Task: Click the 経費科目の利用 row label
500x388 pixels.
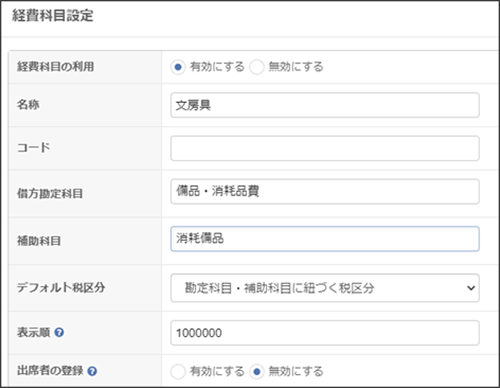Action: click(56, 67)
